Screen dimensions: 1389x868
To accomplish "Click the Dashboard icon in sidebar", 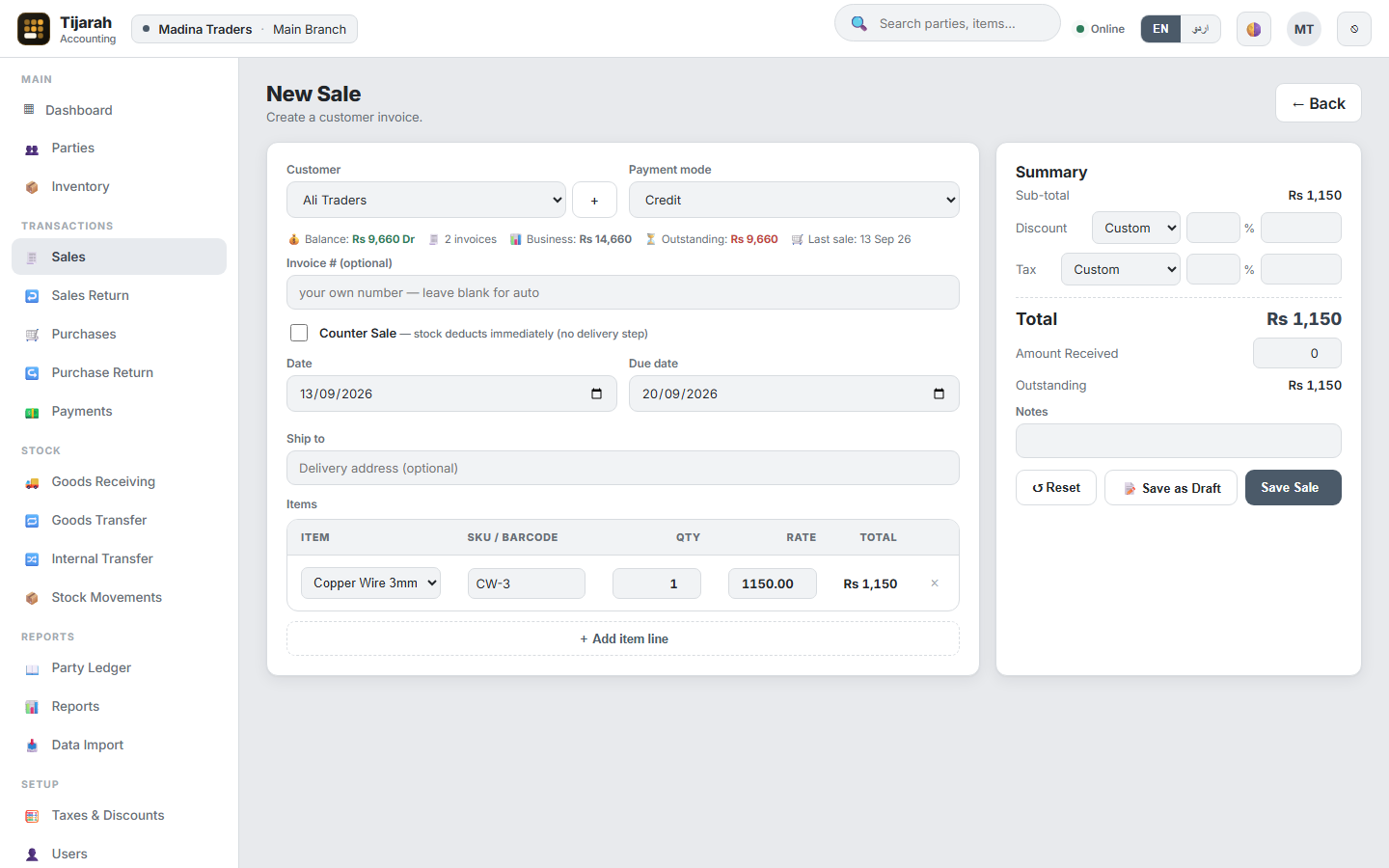I will [x=29, y=110].
